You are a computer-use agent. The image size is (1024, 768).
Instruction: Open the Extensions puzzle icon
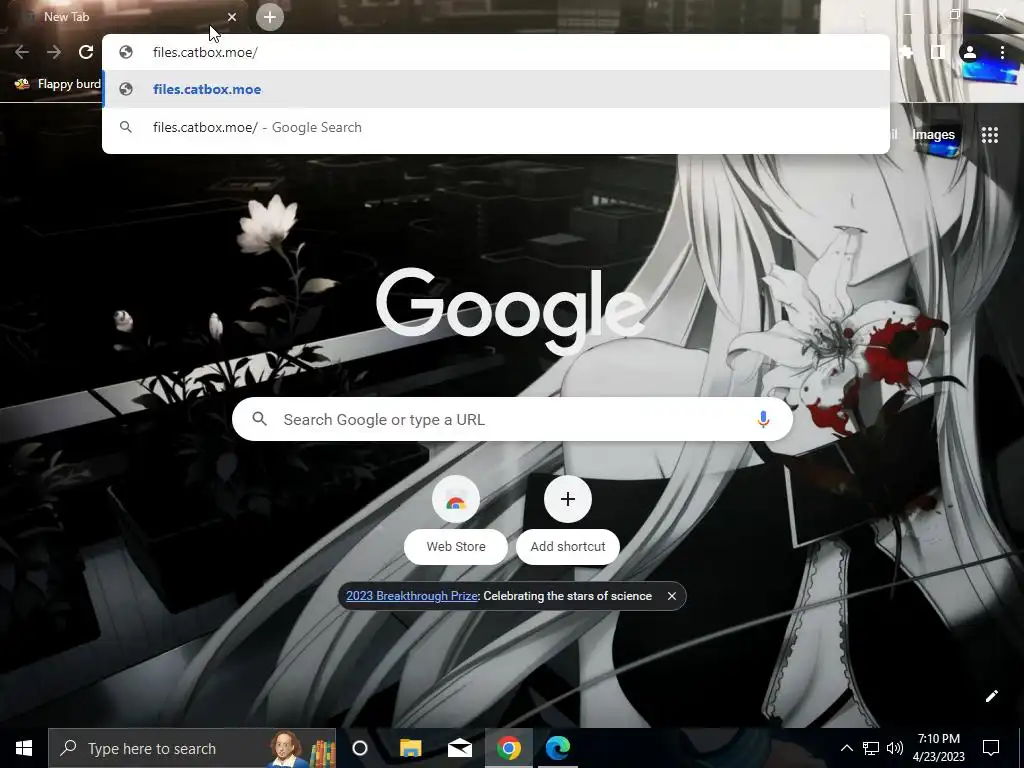pos(906,52)
